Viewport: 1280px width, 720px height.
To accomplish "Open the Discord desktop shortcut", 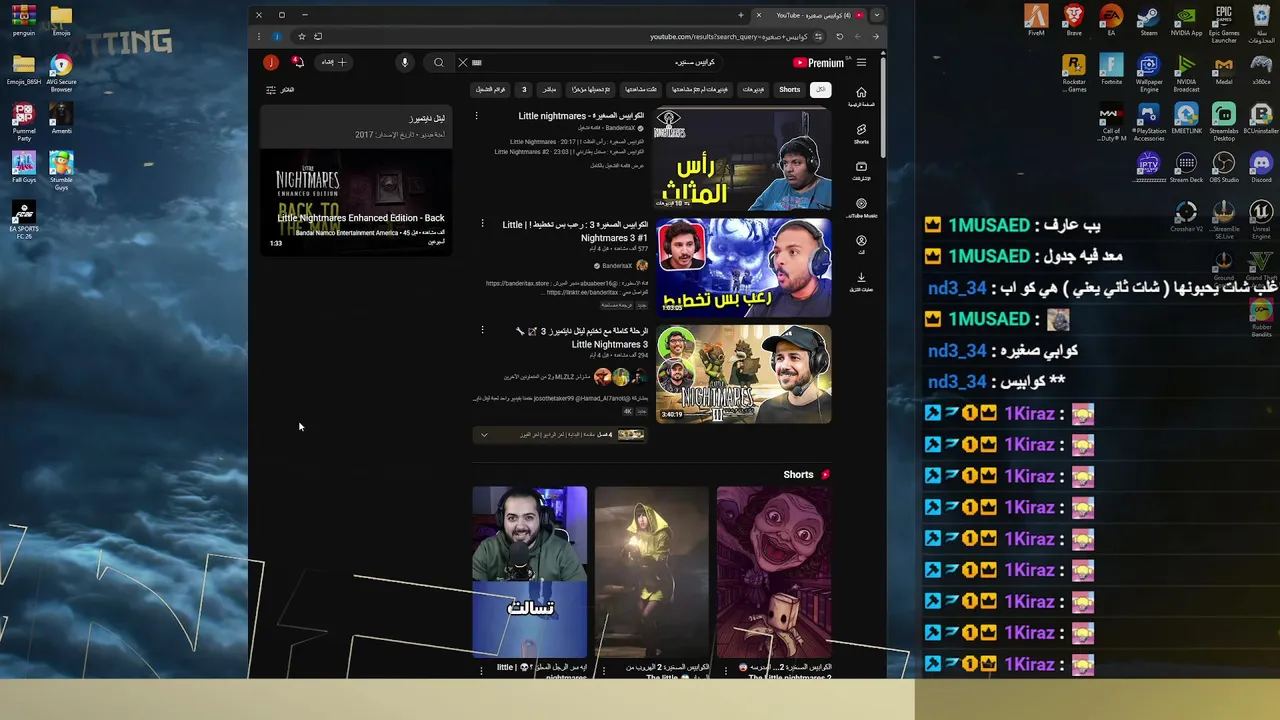I will tap(1261, 167).
